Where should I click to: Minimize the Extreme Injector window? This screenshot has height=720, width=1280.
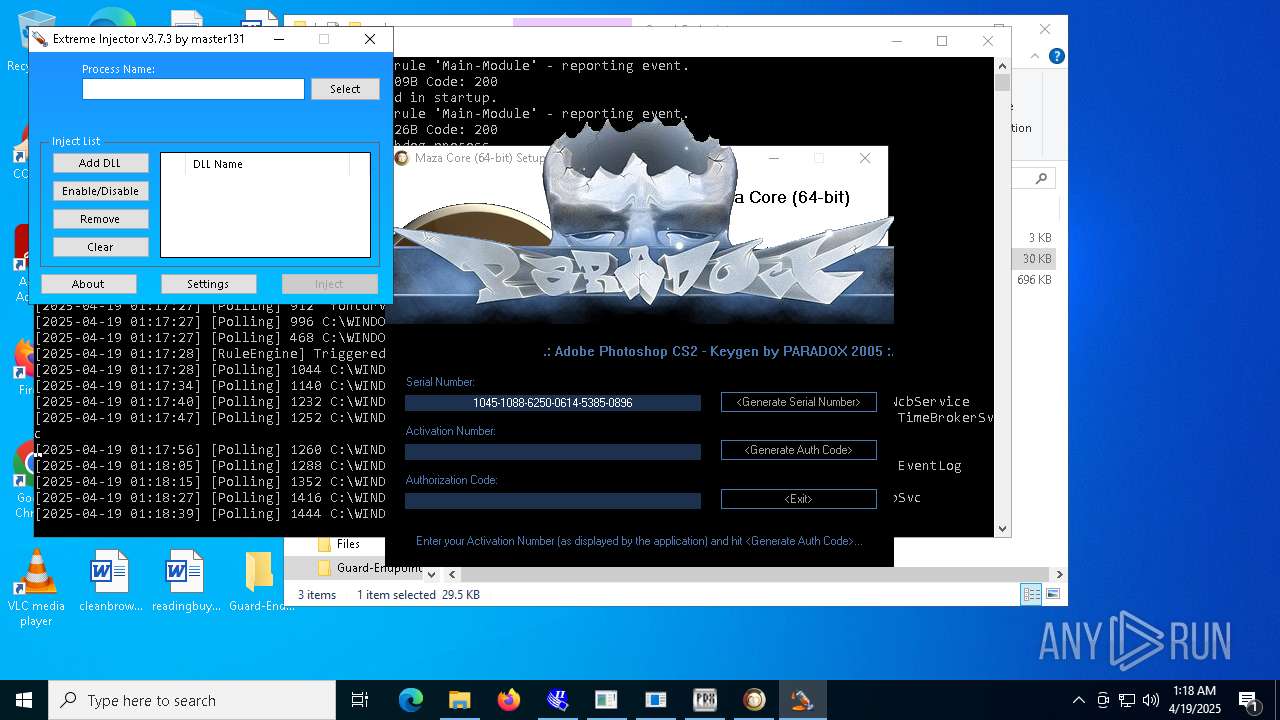click(x=278, y=39)
